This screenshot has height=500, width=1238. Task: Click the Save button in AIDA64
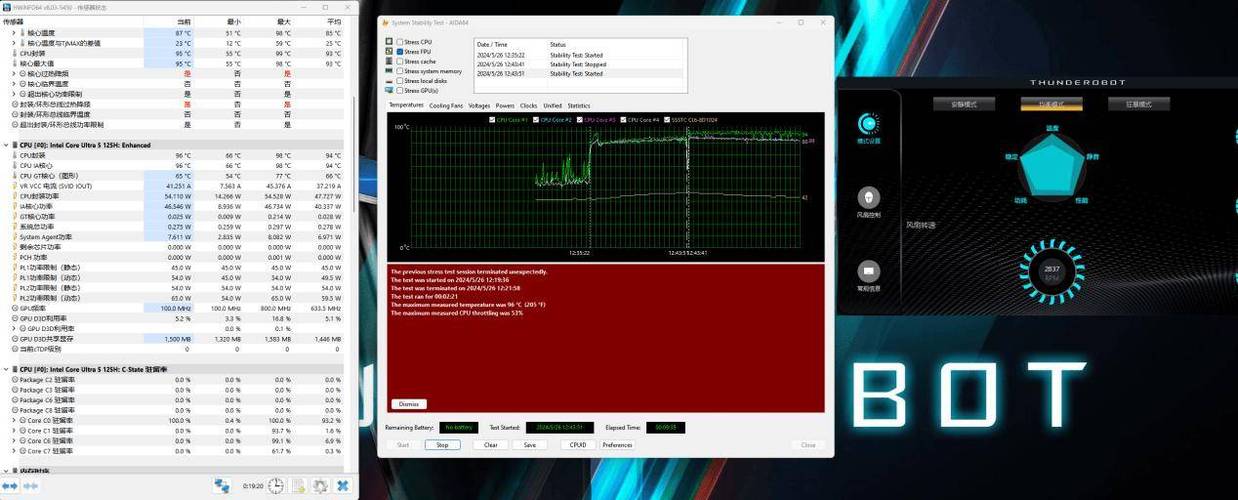529,445
